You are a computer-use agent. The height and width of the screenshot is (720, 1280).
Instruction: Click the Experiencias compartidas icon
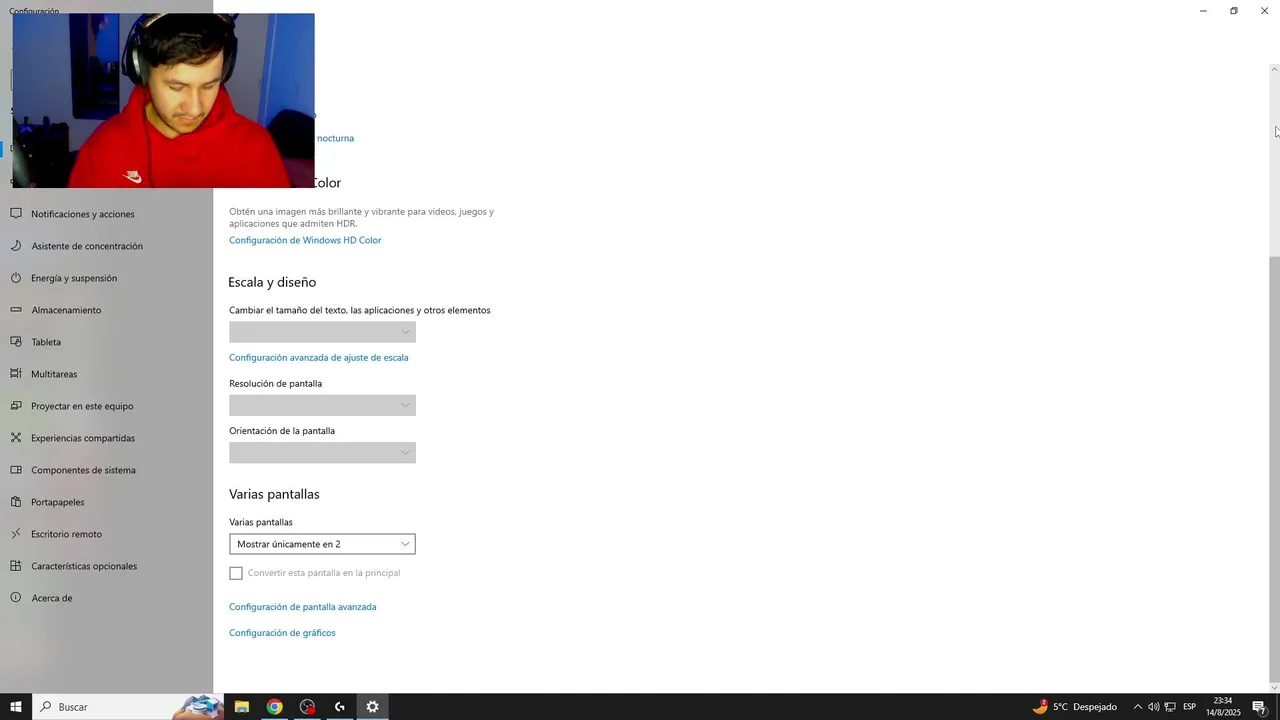pyautogui.click(x=16, y=438)
